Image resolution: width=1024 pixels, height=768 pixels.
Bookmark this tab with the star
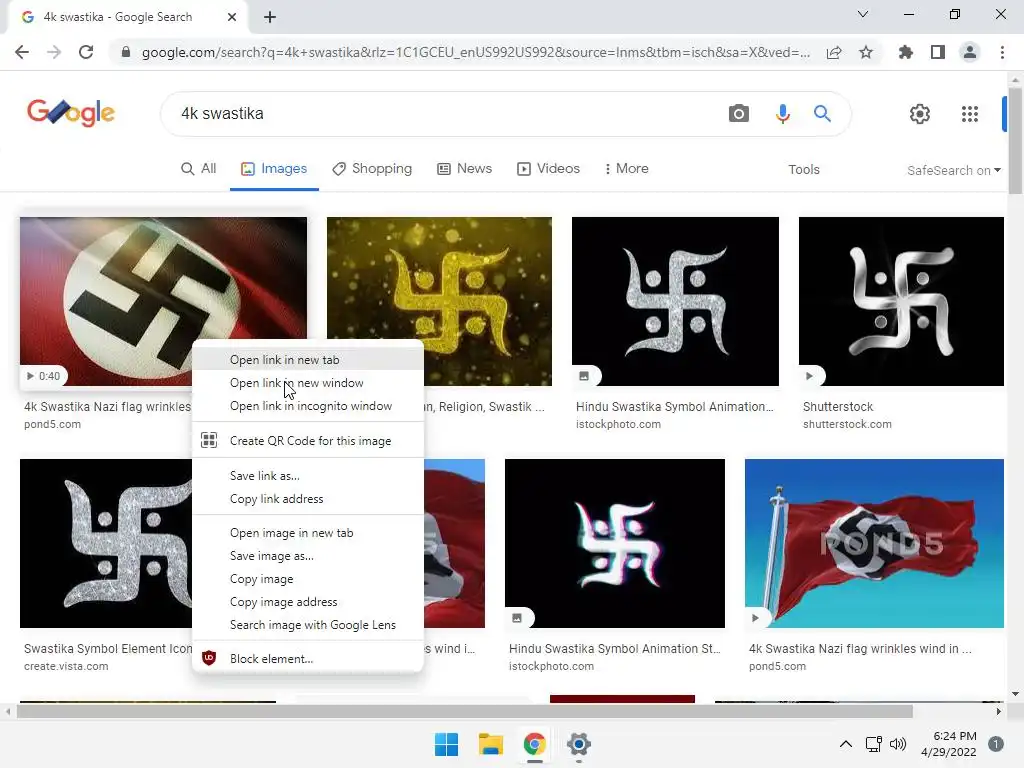866,52
